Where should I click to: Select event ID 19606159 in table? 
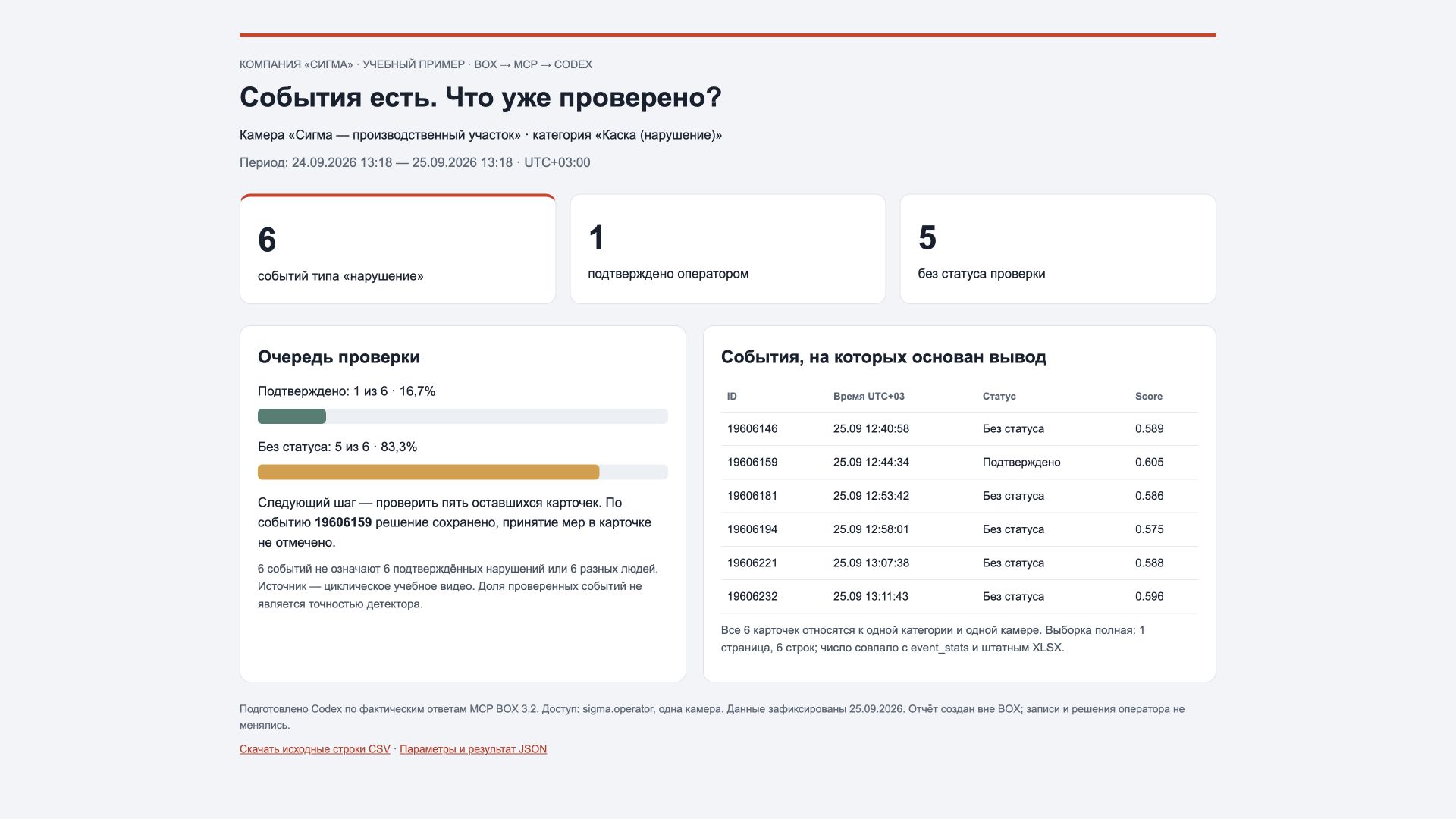coord(752,463)
